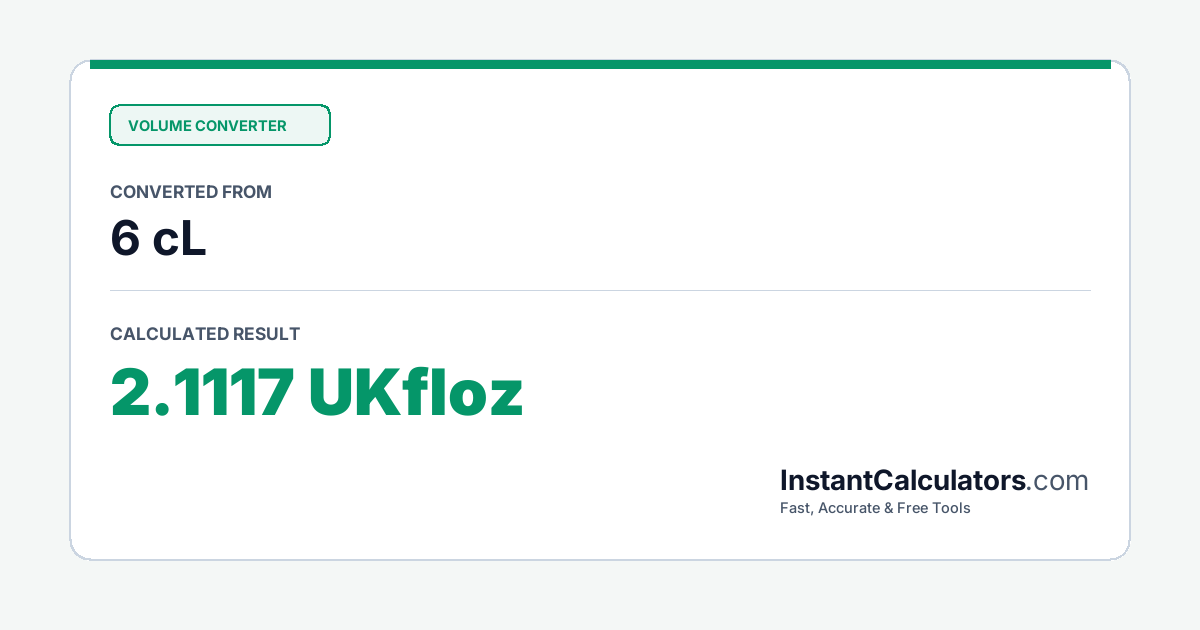The height and width of the screenshot is (630, 1200).
Task: Open the InstantCalculators brand link
Action: (903, 481)
